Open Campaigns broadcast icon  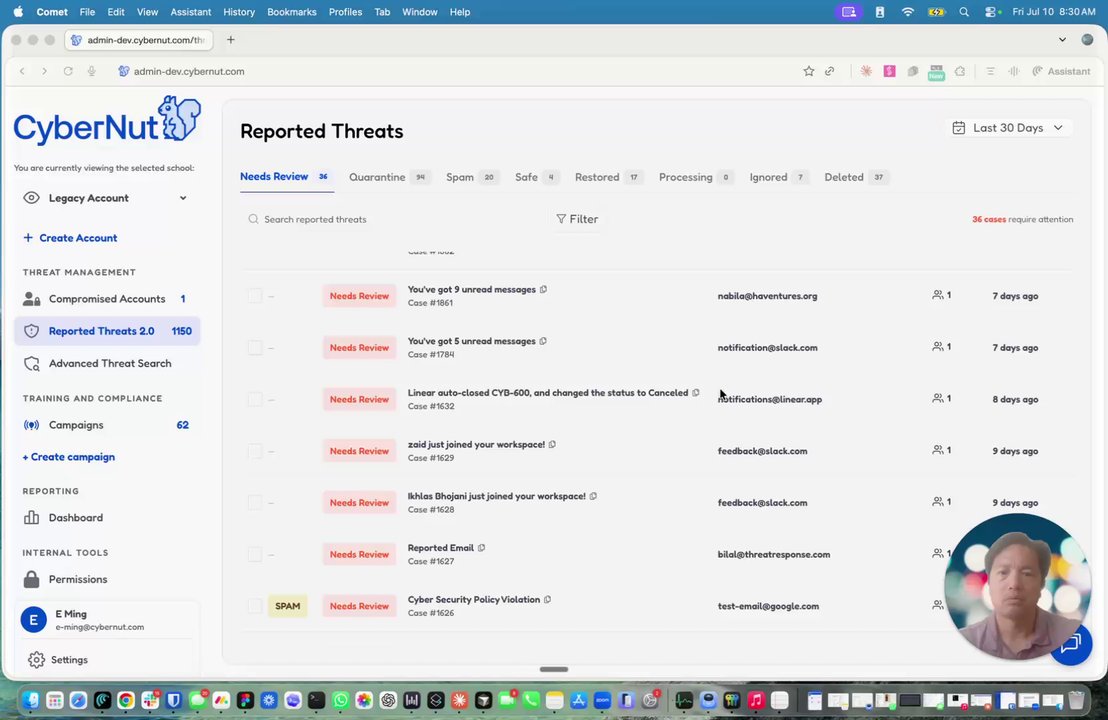pyautogui.click(x=31, y=425)
